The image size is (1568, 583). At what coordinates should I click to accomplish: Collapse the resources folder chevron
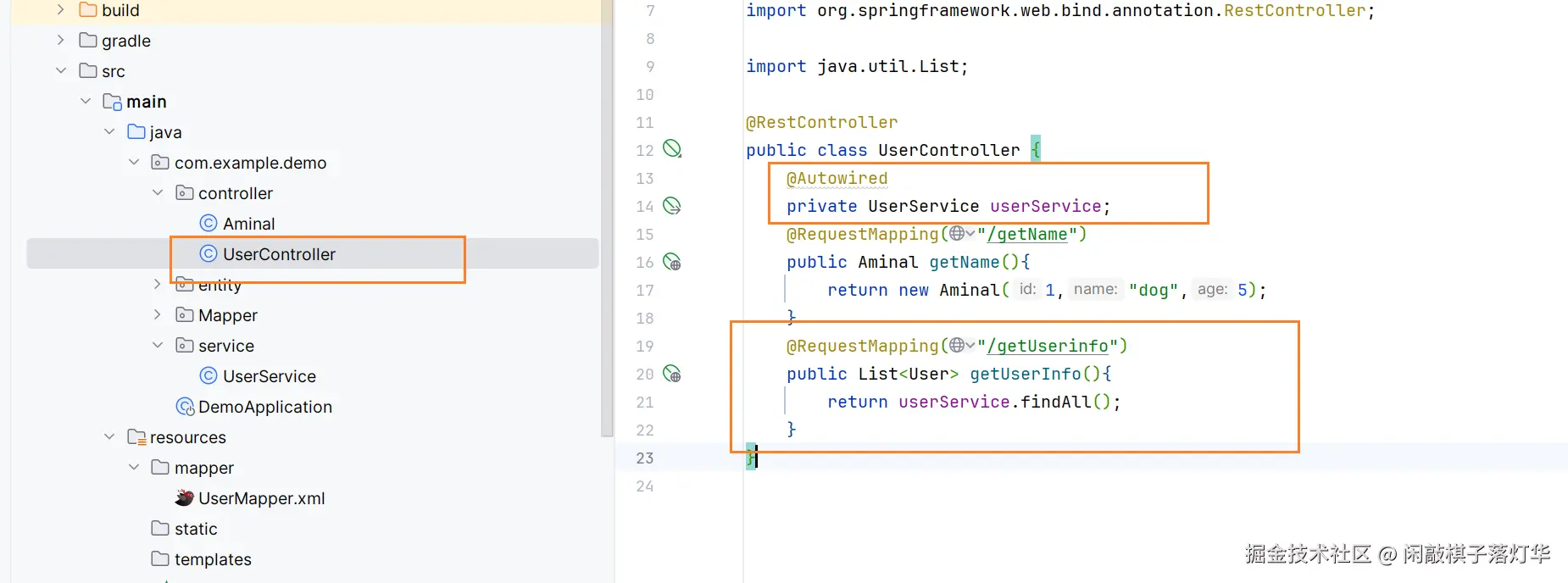(x=109, y=436)
